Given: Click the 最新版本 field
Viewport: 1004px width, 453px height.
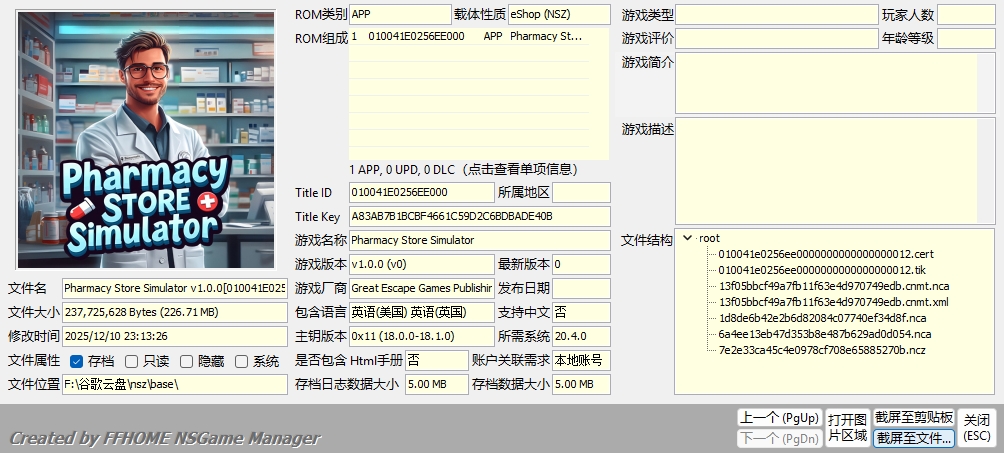Looking at the screenshot, I should [x=581, y=264].
